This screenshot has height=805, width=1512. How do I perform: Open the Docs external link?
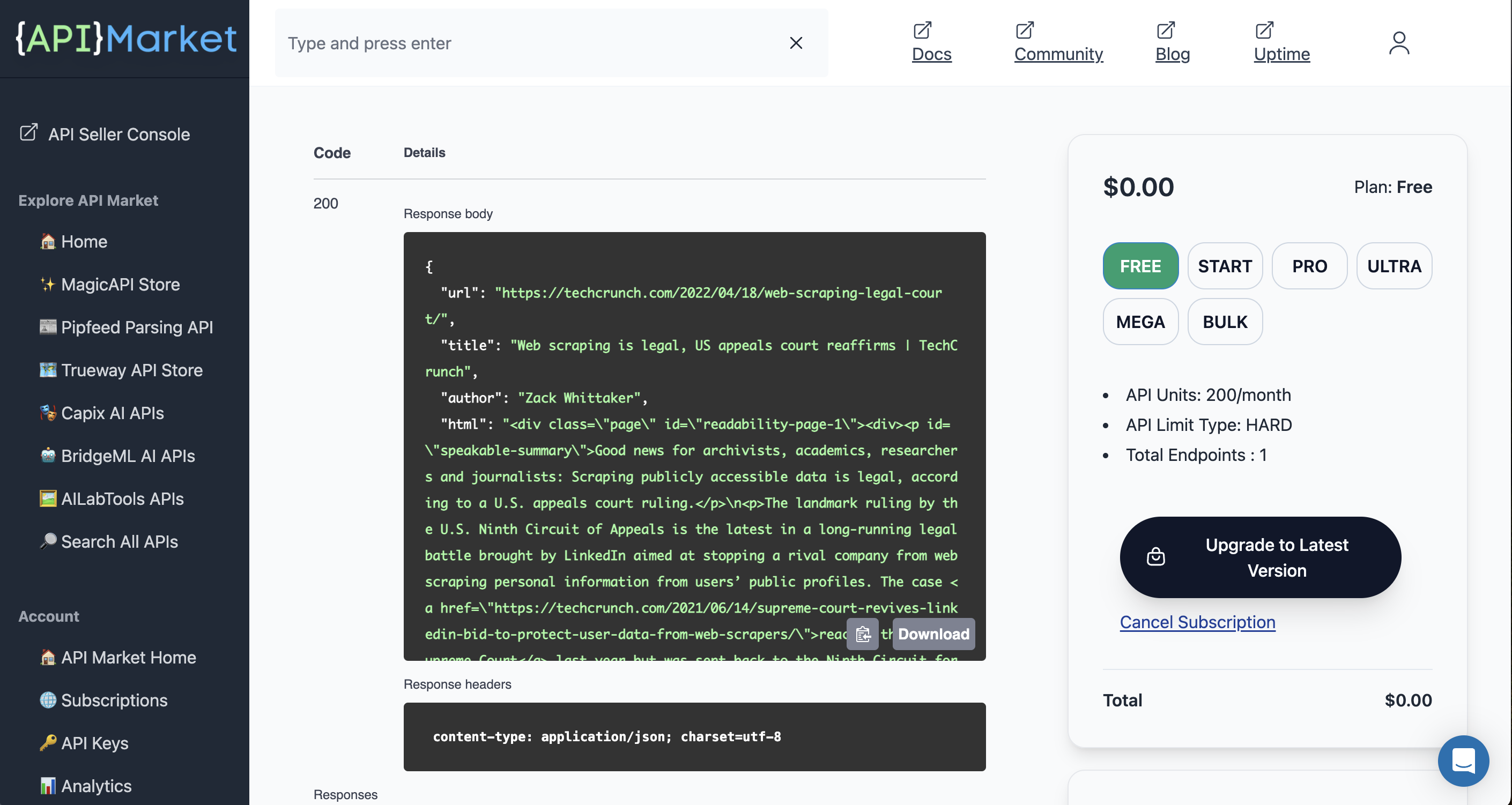(931, 42)
